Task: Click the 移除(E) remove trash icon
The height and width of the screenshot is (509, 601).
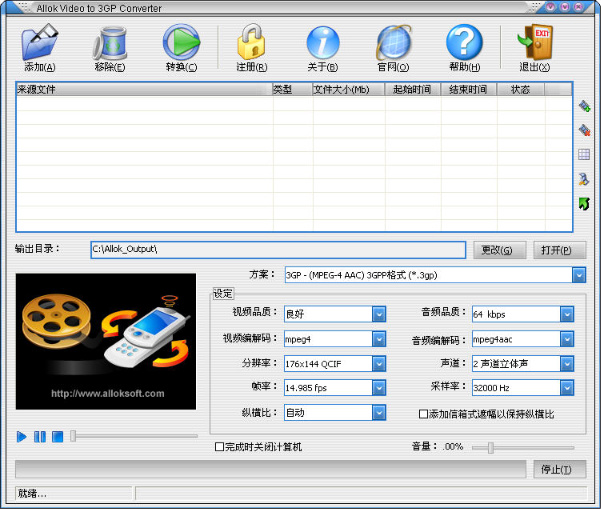Action: (110, 43)
